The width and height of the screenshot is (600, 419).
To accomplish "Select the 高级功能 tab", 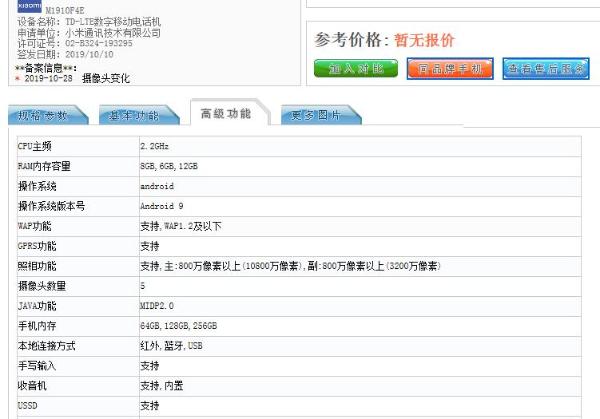I will pyautogui.click(x=230, y=113).
